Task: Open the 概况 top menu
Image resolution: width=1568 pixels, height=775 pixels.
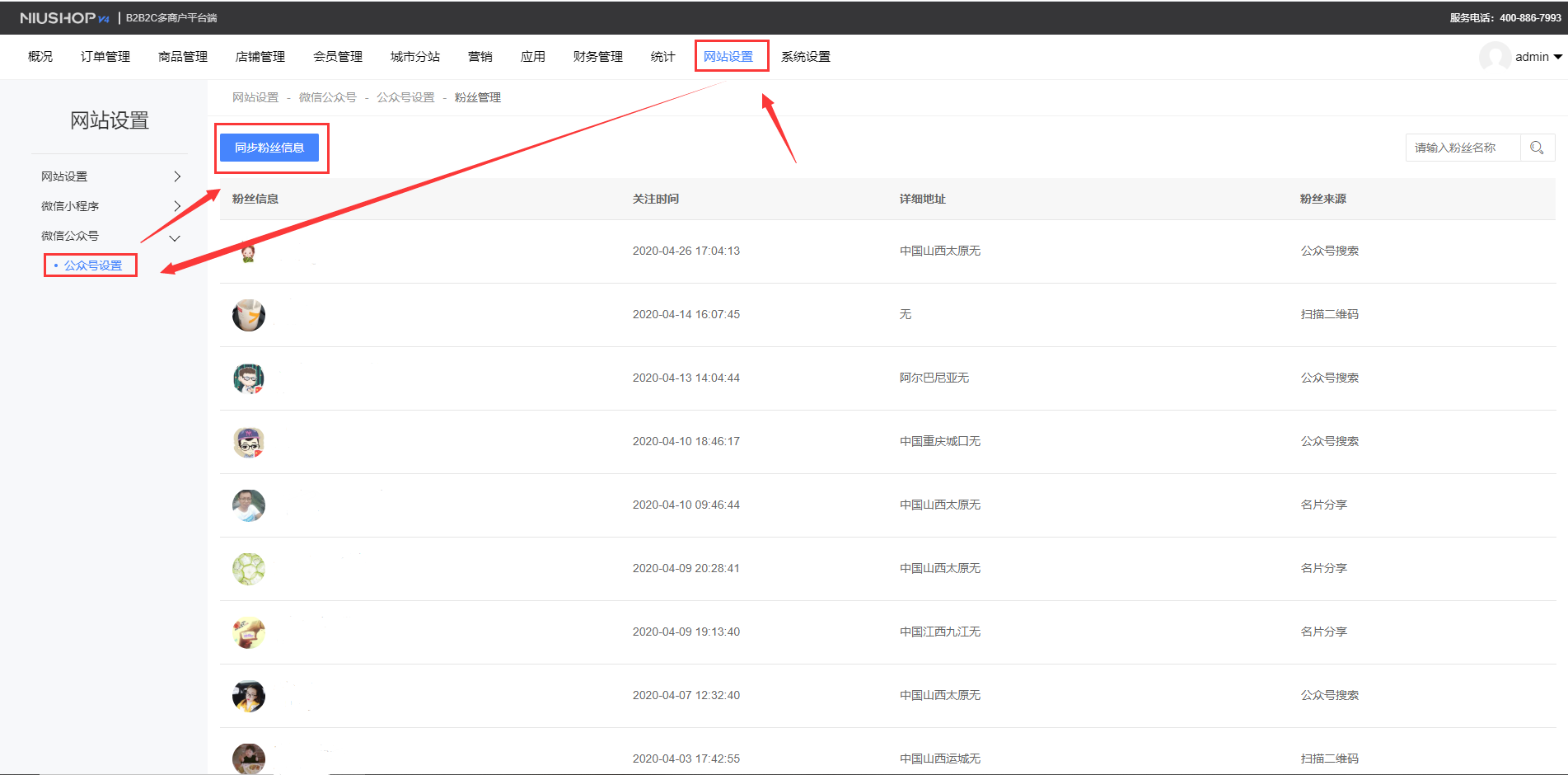Action: 40,57
